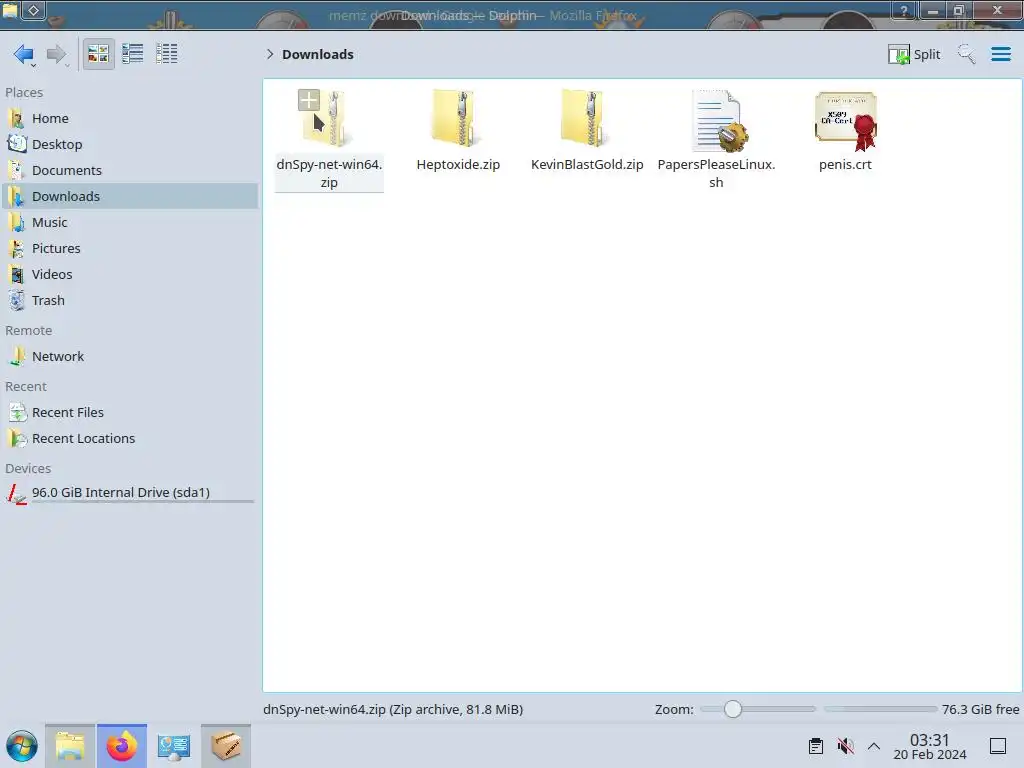Click the window help question mark
Screen dimensions: 1024x768
(x=904, y=10)
